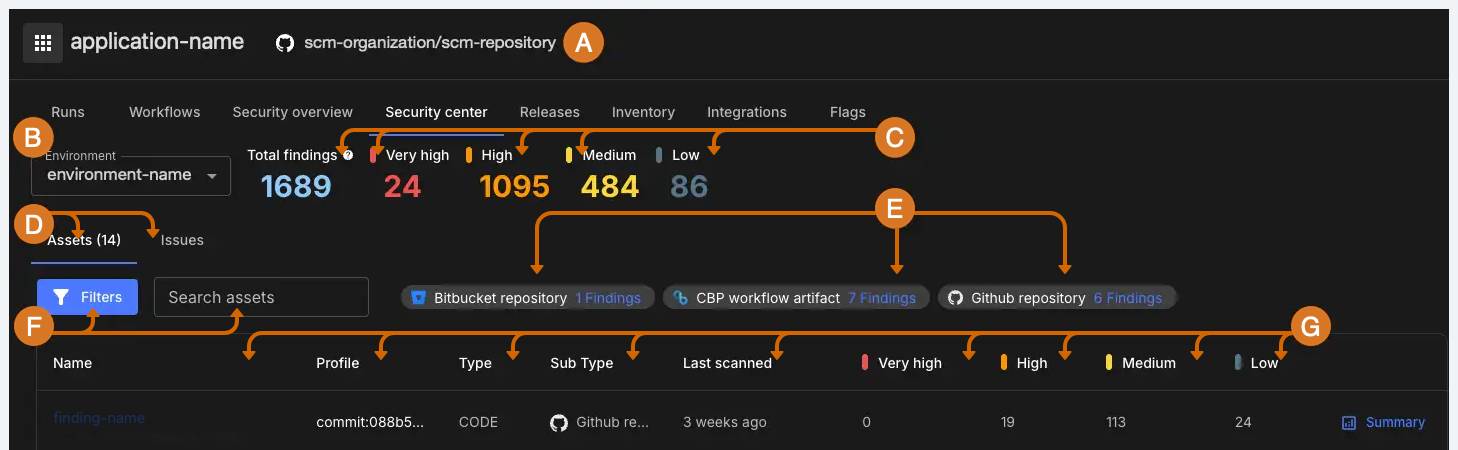Open the 7 Findings link
This screenshot has height=450, width=1458.
tap(881, 298)
